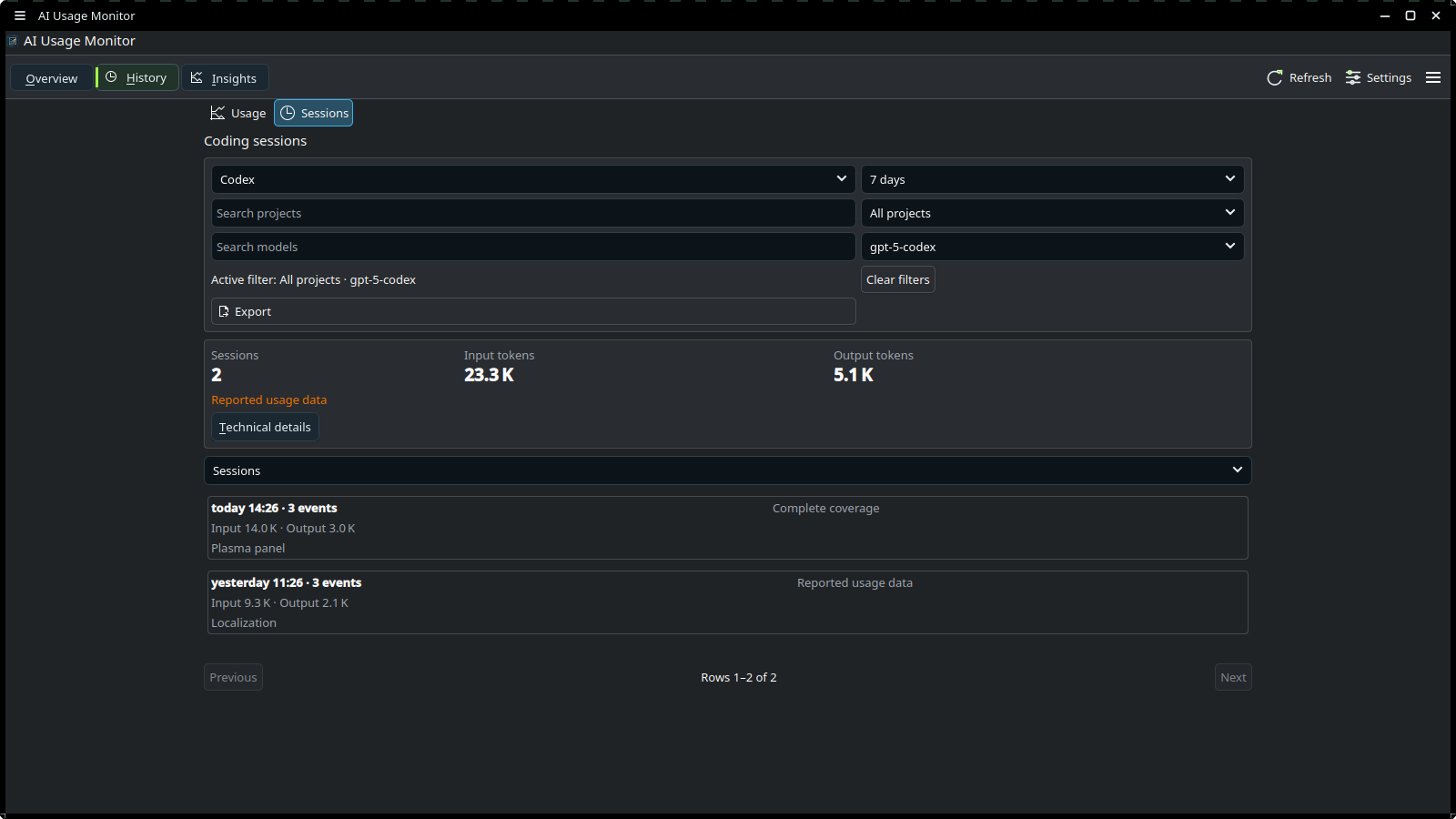Switch to the Overview tab
The image size is (1456, 819).
point(52,78)
